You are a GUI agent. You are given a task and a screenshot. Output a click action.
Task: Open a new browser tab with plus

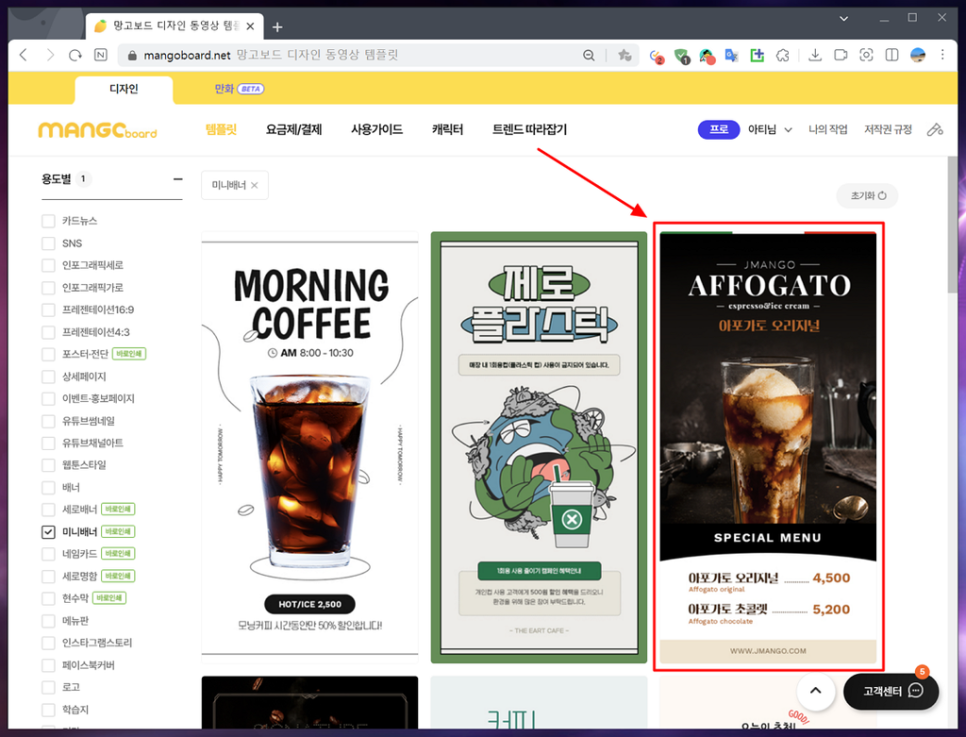(277, 26)
